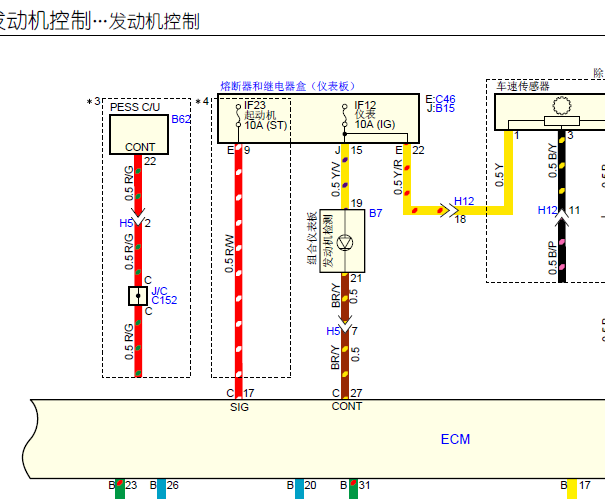
Task: Click the blue ECM module label
Action: pos(455,439)
